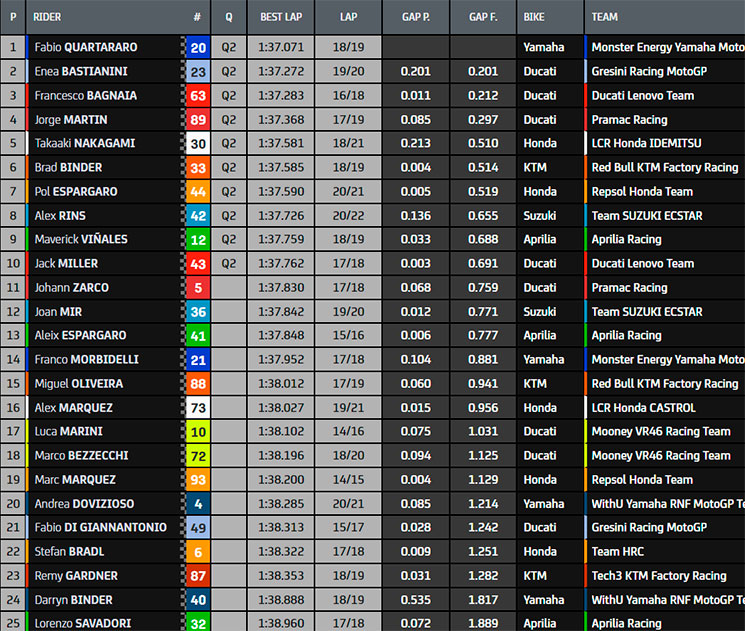Click the Q2 cell in Fabio QUARTARARO's row

click(x=229, y=47)
